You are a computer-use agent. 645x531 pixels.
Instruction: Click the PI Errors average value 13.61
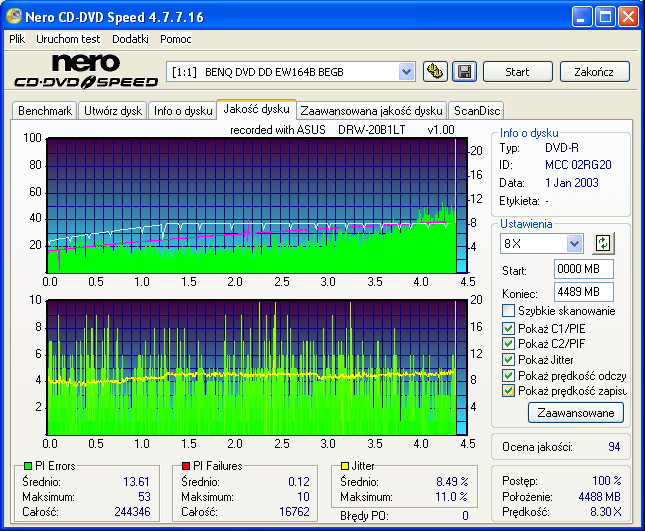136,481
